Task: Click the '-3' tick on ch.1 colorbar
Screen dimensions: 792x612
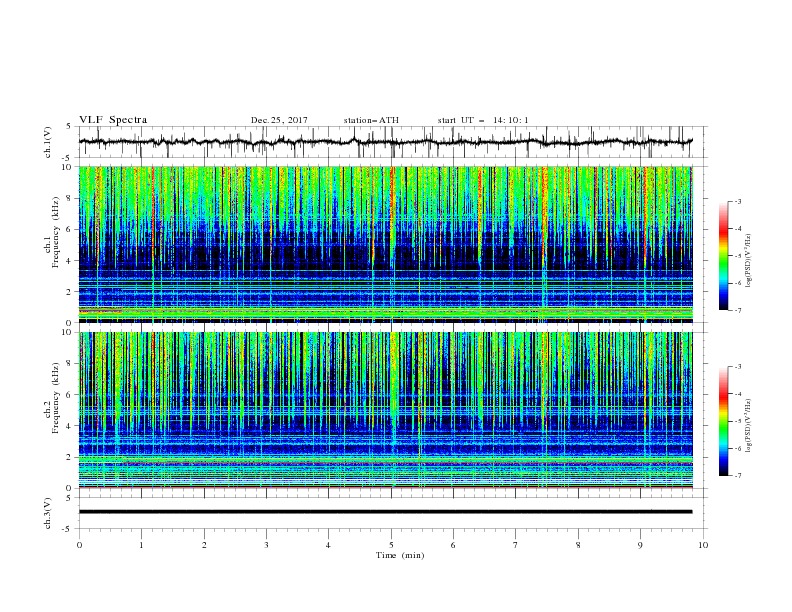Action: coord(737,202)
